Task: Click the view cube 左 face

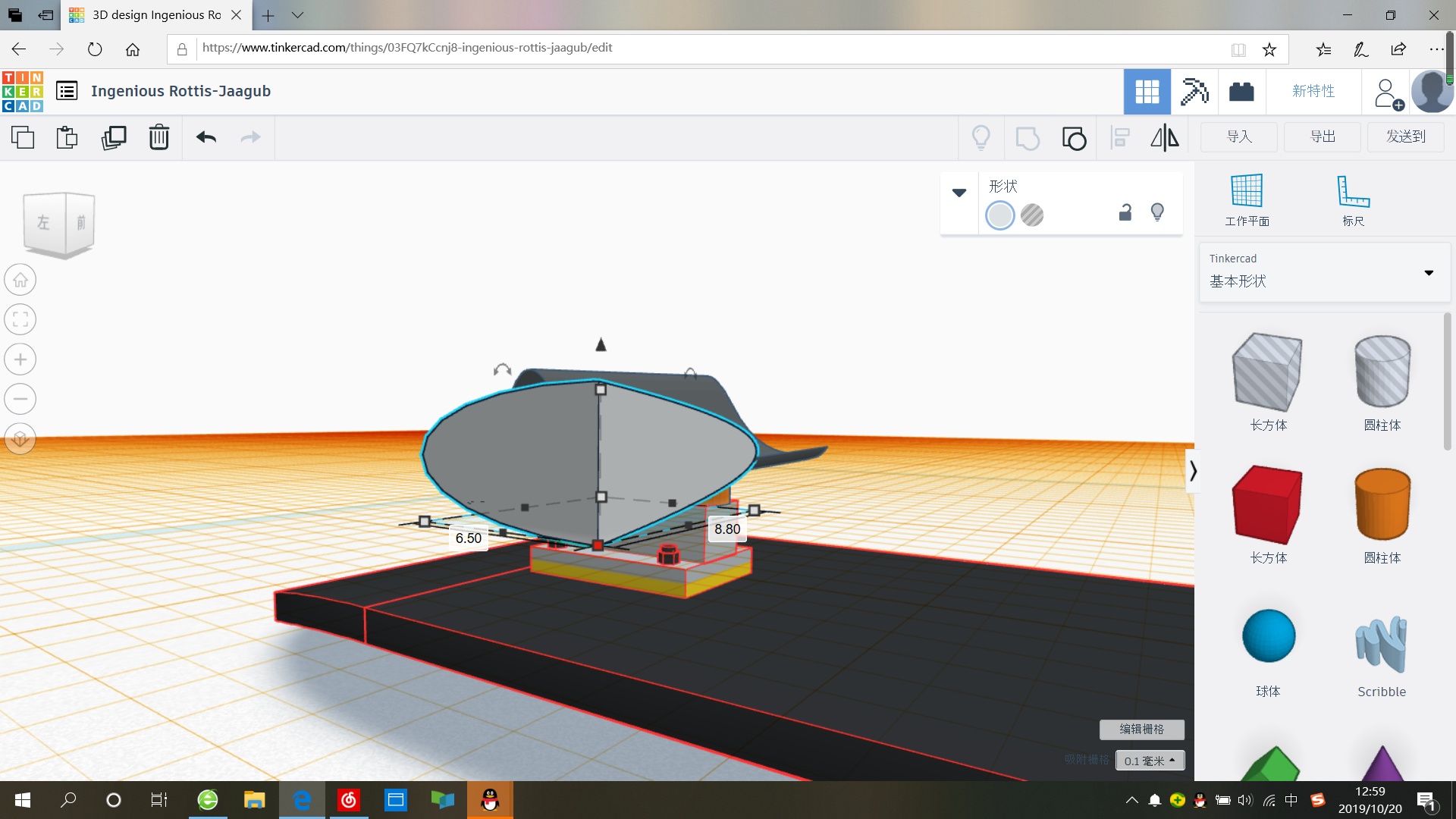Action: click(44, 223)
